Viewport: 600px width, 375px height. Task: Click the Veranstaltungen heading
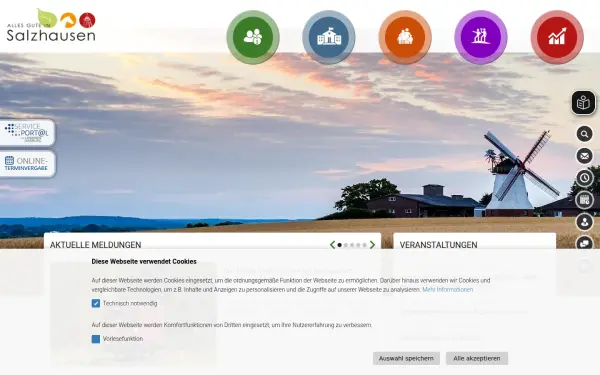439,245
